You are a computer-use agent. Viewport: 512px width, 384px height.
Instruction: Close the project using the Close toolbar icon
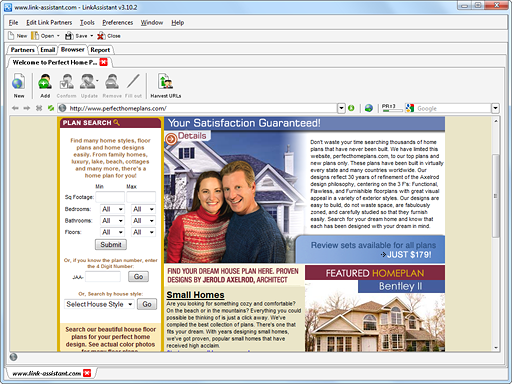pyautogui.click(x=101, y=36)
